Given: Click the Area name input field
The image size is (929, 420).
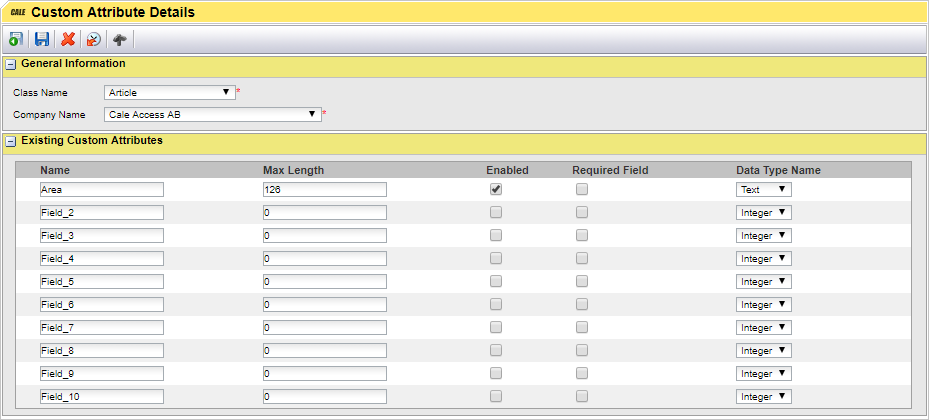Looking at the screenshot, I should [x=101, y=190].
